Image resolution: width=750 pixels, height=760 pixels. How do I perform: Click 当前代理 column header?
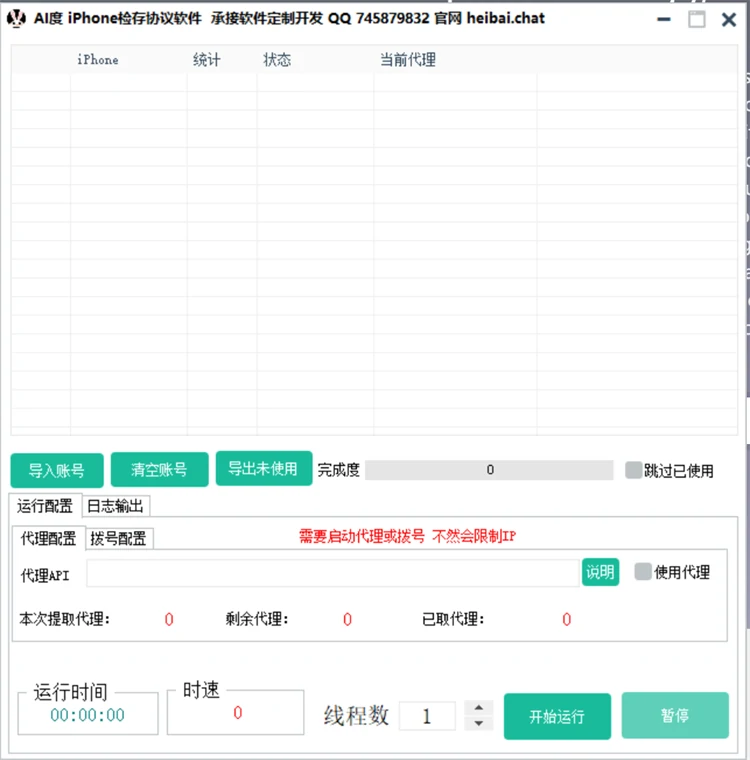408,60
